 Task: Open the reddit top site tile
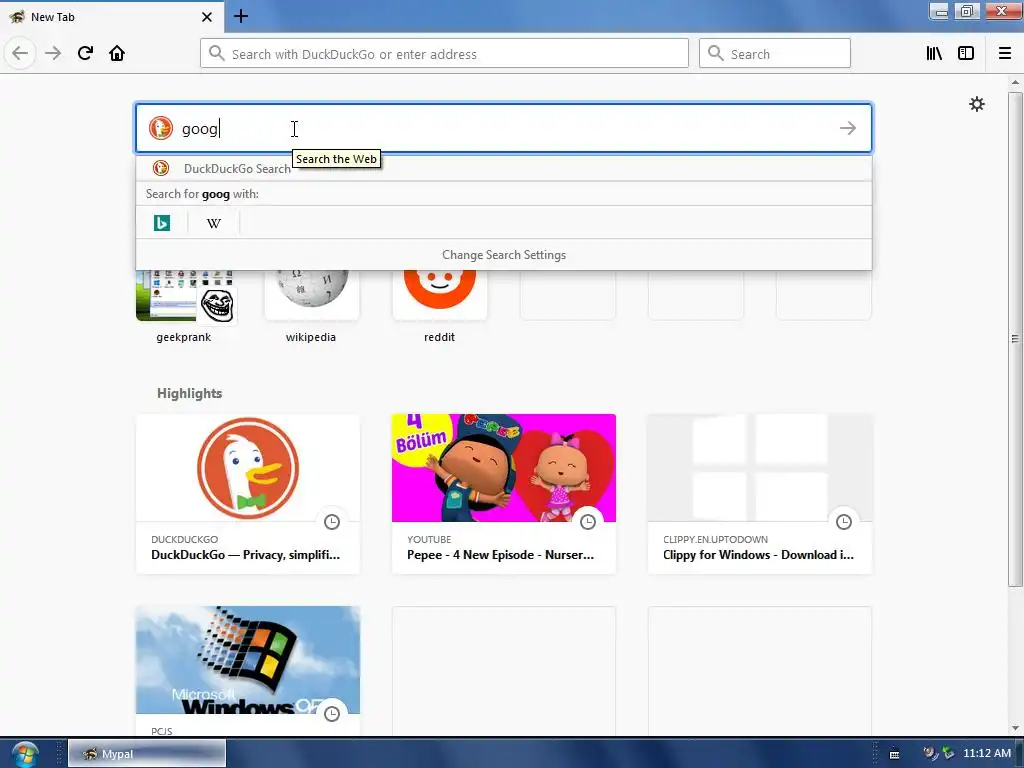tap(440, 296)
